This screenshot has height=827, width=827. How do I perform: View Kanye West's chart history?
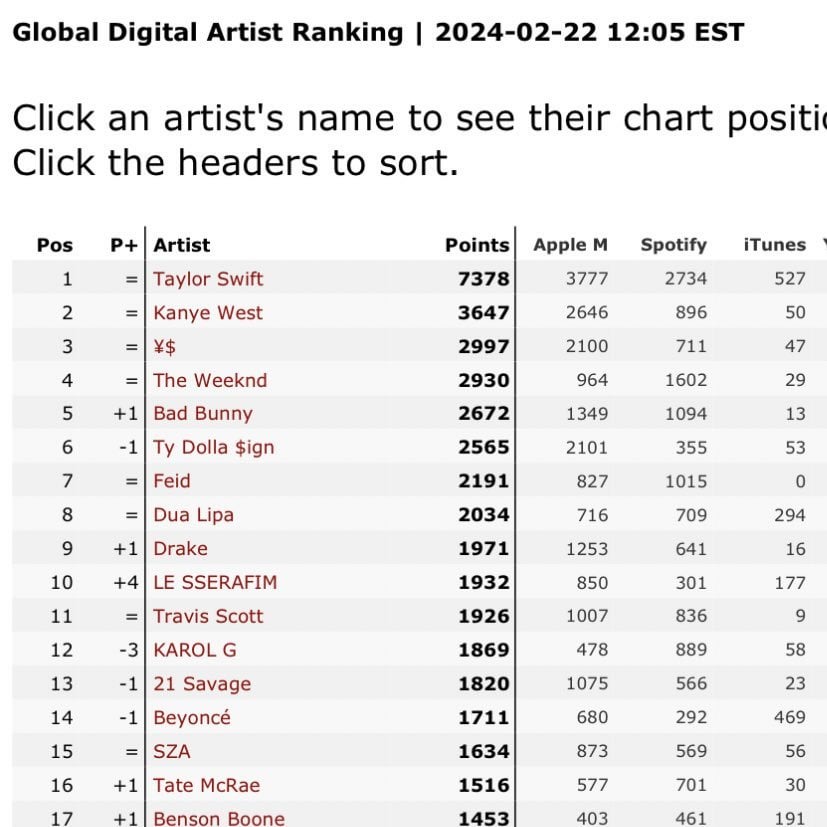(x=206, y=313)
